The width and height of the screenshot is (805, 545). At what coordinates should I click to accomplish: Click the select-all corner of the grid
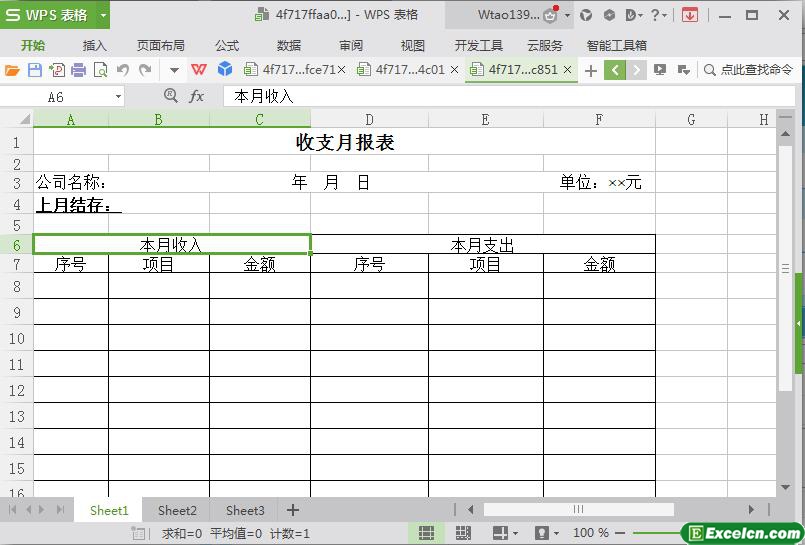pyautogui.click(x=16, y=119)
